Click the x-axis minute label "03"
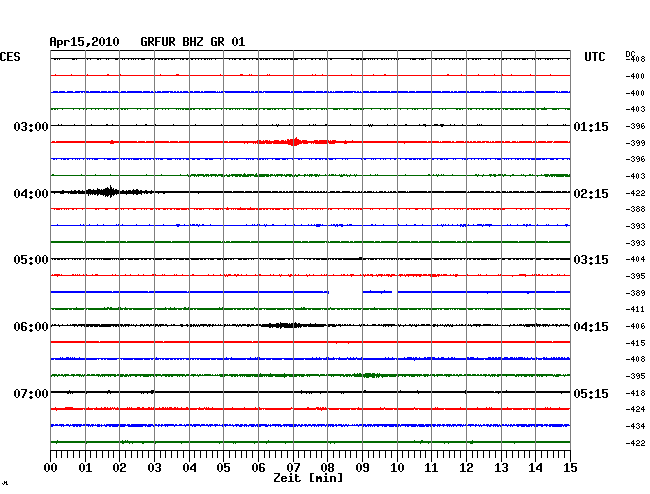Screen dimensions: 650x494 (154, 467)
